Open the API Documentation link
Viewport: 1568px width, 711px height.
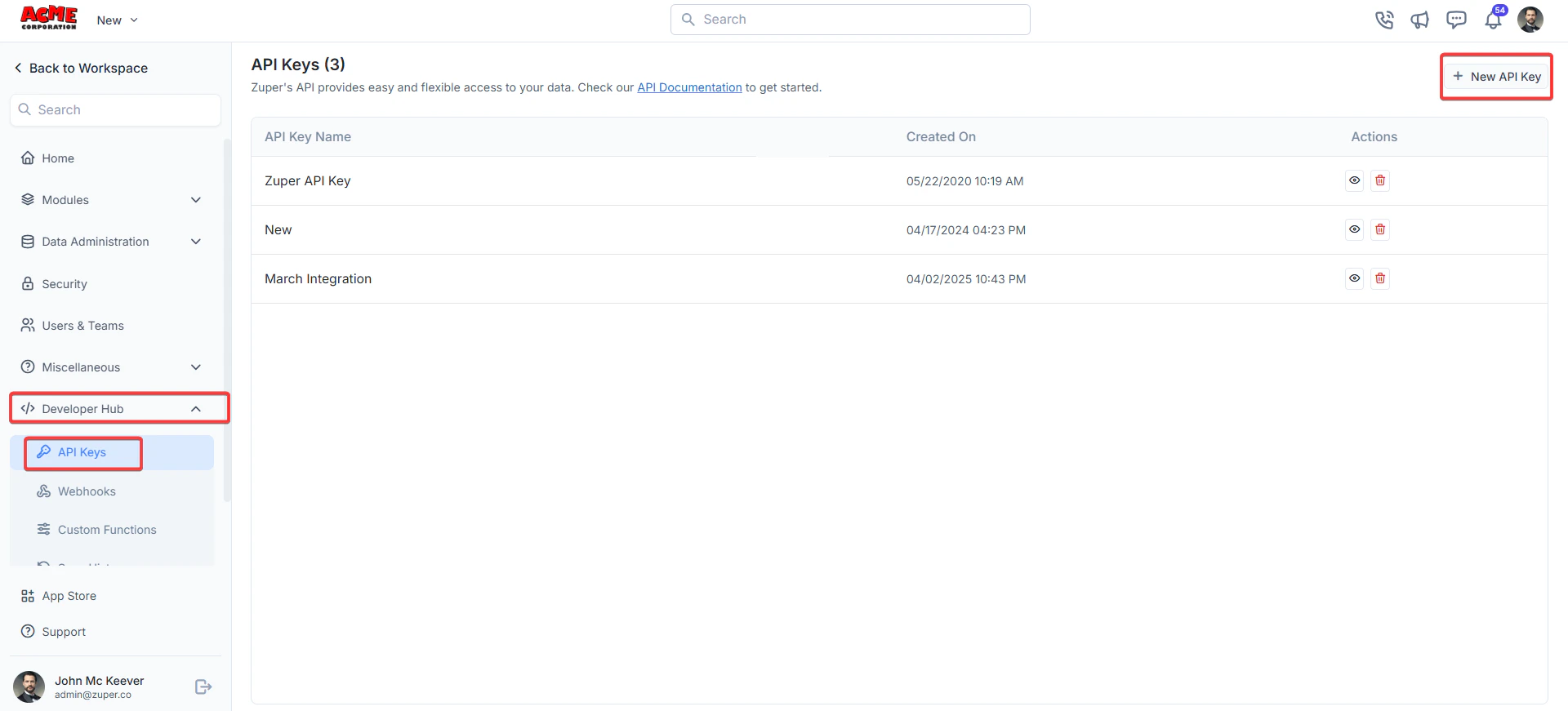click(689, 87)
